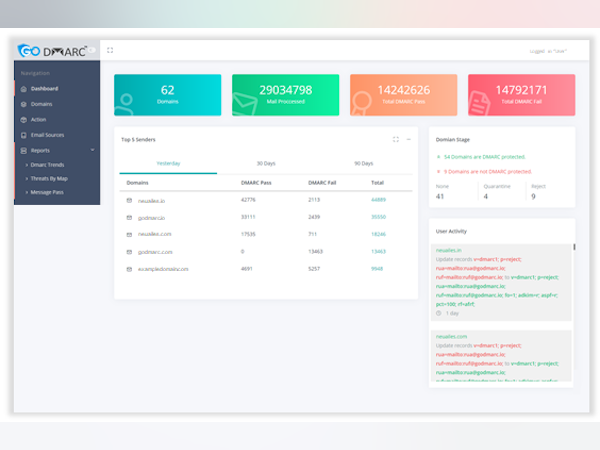This screenshot has height=450, width=600.
Task: Toggle the sidebar switch beside GoDMARC logo
Action: click(91, 49)
